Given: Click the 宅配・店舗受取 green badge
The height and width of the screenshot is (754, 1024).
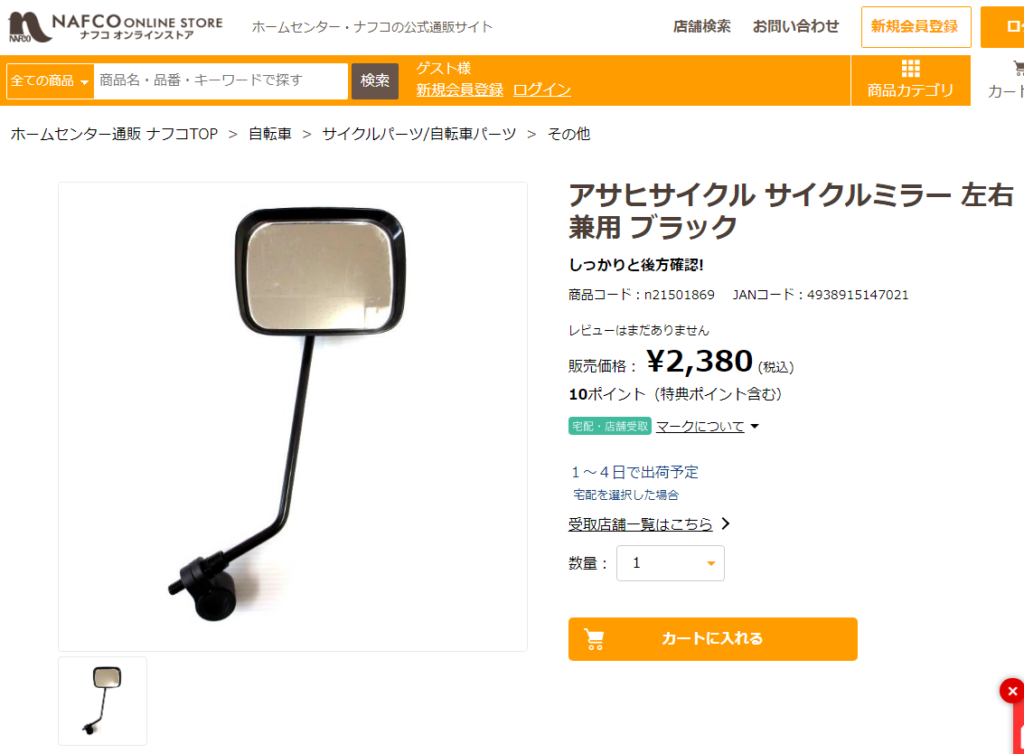Looking at the screenshot, I should pyautogui.click(x=609, y=426).
